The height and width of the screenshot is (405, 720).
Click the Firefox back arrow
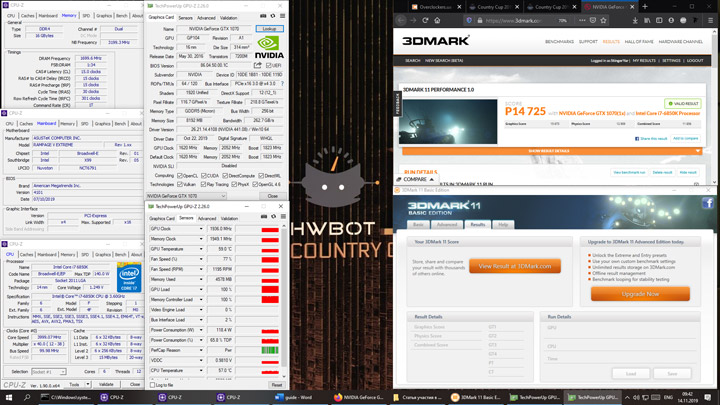coord(401,20)
